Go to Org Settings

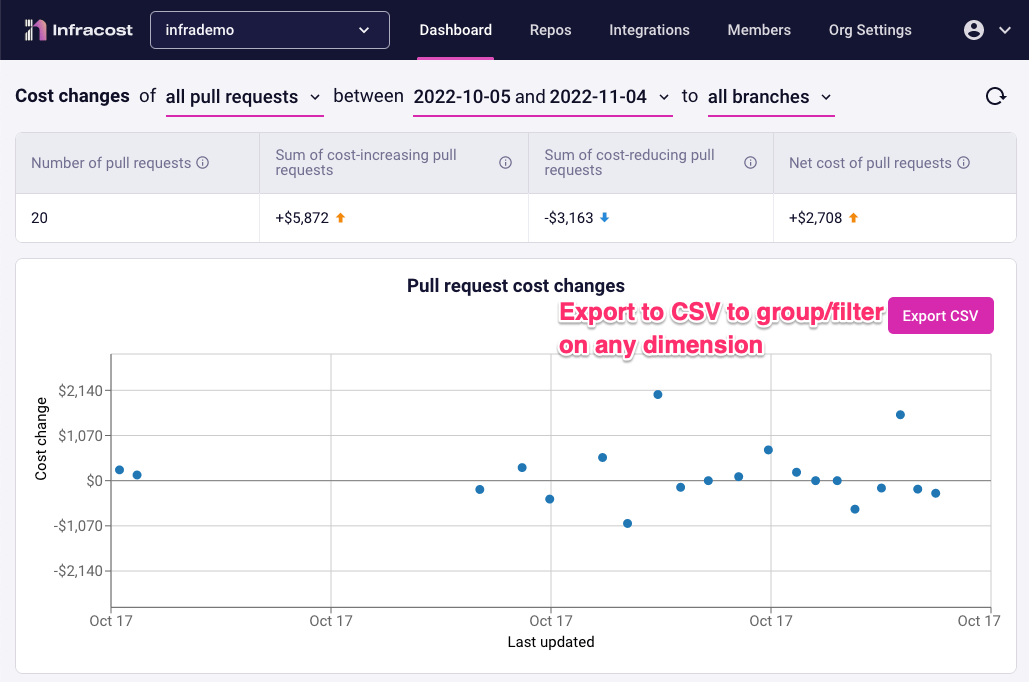(870, 29)
